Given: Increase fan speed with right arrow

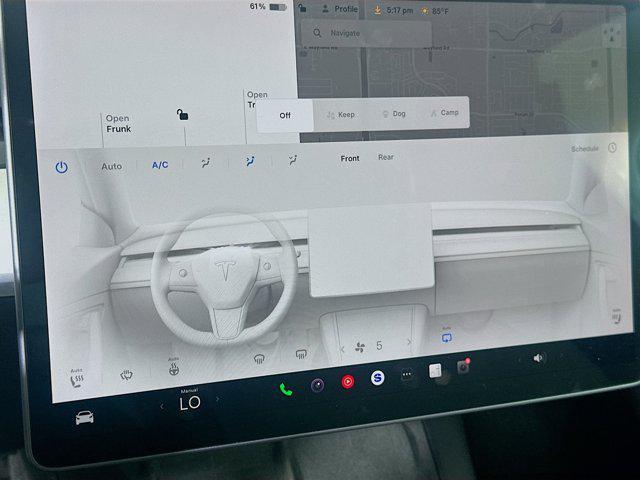Looking at the screenshot, I should (x=409, y=342).
